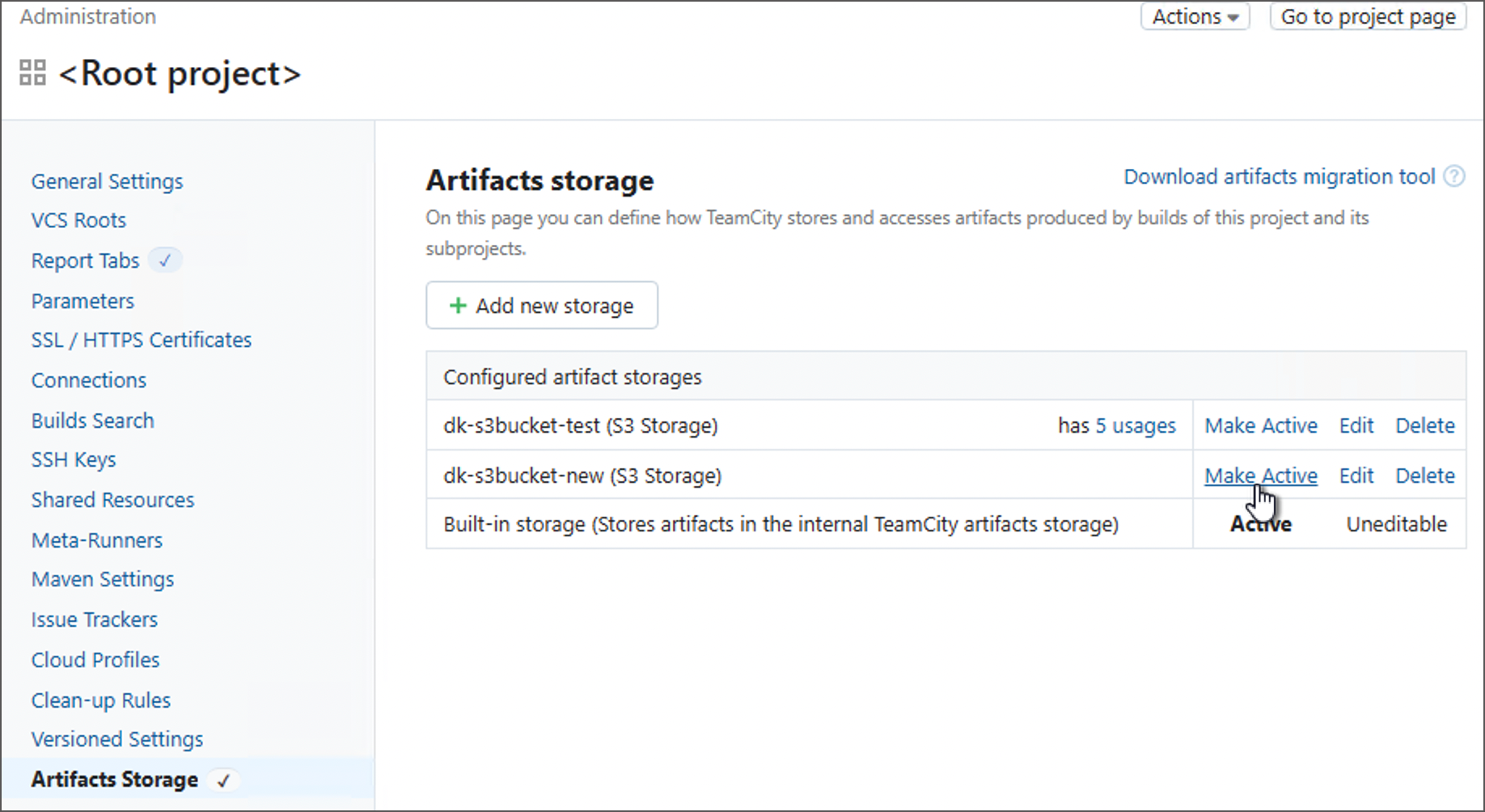This screenshot has height=812, width=1485.
Task: Click the checkmark beside Artifacts Storage
Action: pyautogui.click(x=224, y=780)
